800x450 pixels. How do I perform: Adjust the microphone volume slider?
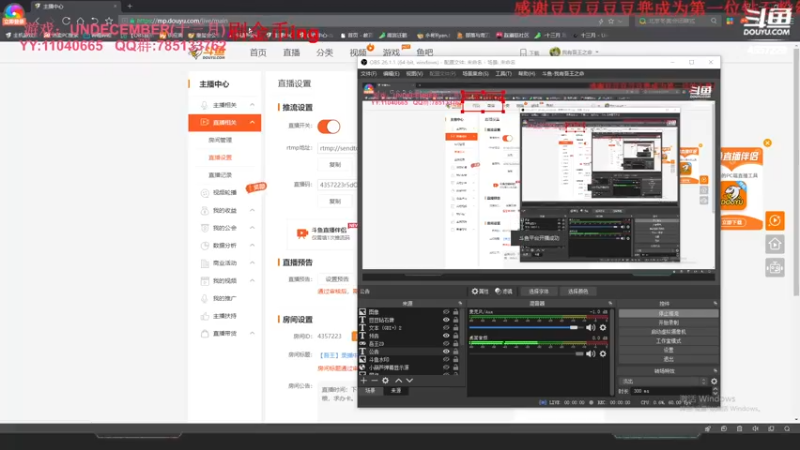coord(526,328)
